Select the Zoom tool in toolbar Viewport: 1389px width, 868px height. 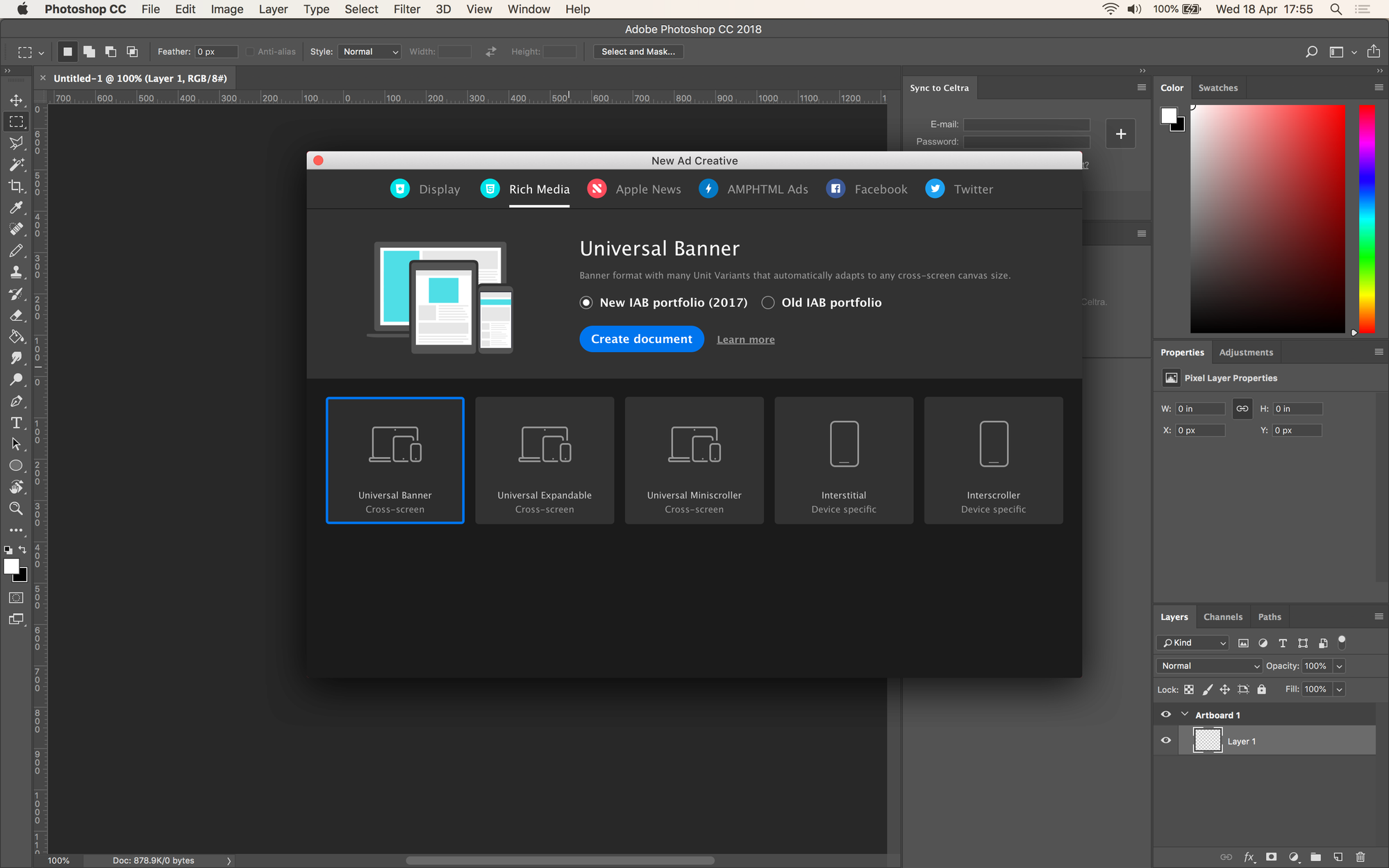click(x=16, y=508)
